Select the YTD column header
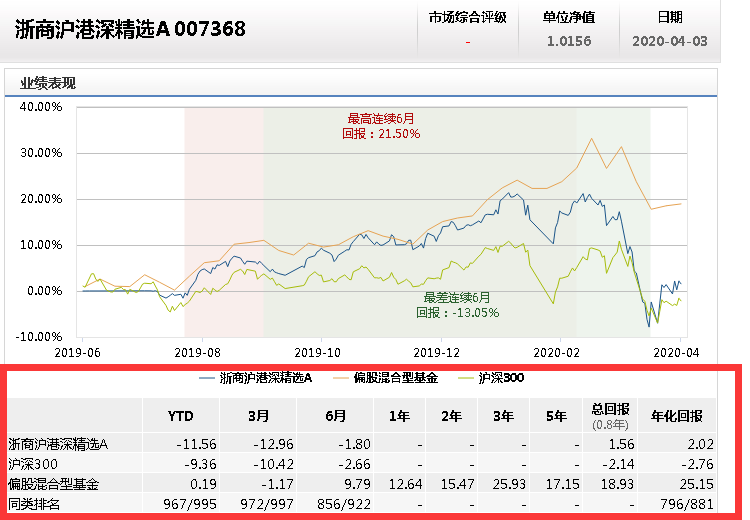The image size is (750, 520). coord(180,416)
